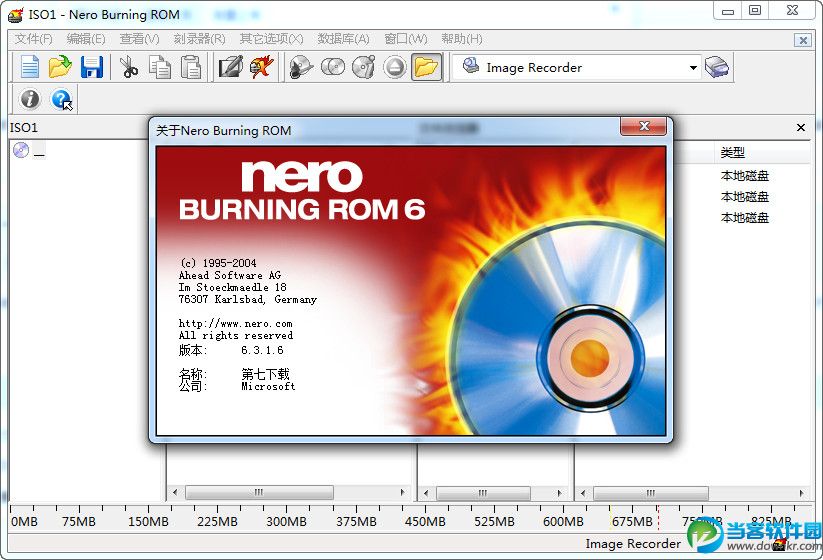Click the context help question mark icon
Screen dimensions: 823x560
(61, 99)
